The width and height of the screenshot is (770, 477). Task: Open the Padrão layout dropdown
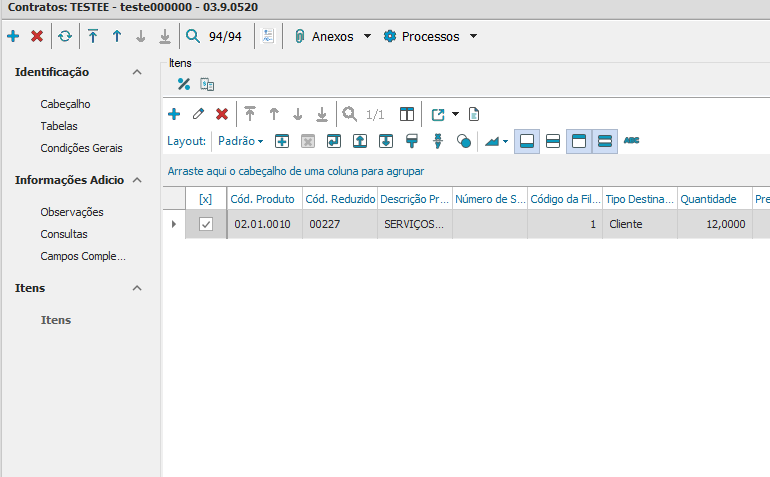click(x=240, y=141)
